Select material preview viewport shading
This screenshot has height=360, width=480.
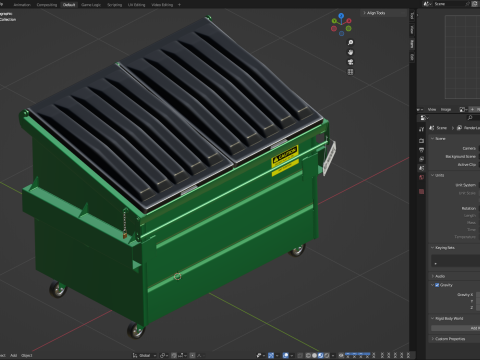point(320,355)
